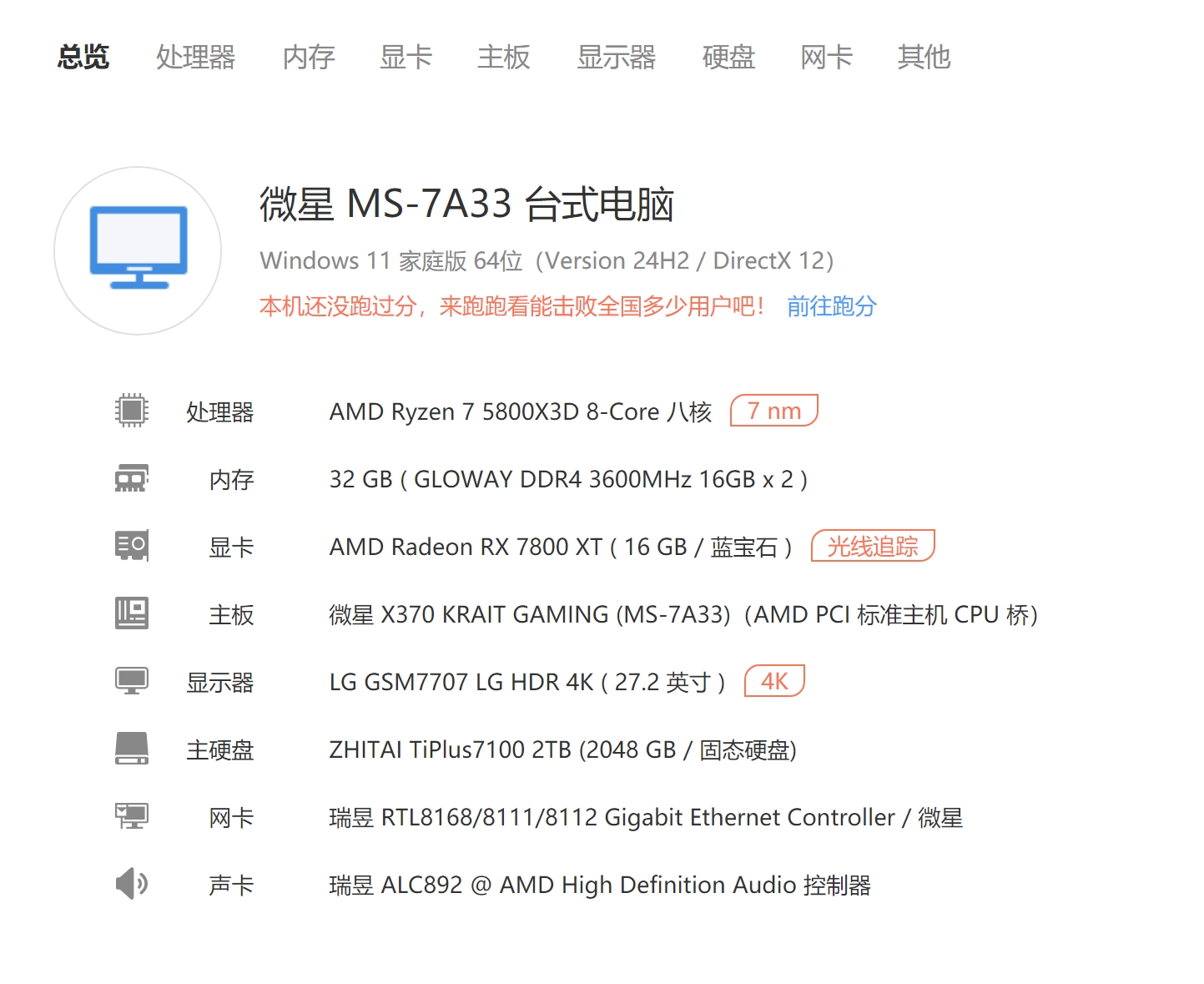Open the 网卡 tab
1204x984 pixels.
827,57
